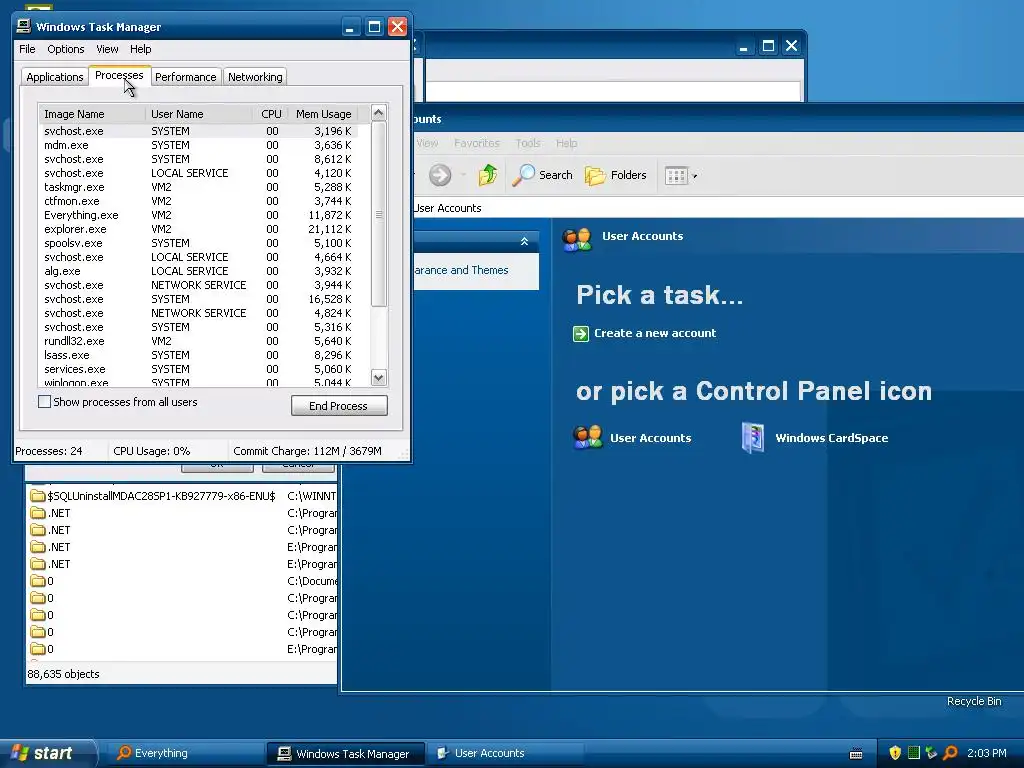This screenshot has width=1024, height=768.
Task: Open the Favorites menu in User Accounts window
Action: (477, 143)
